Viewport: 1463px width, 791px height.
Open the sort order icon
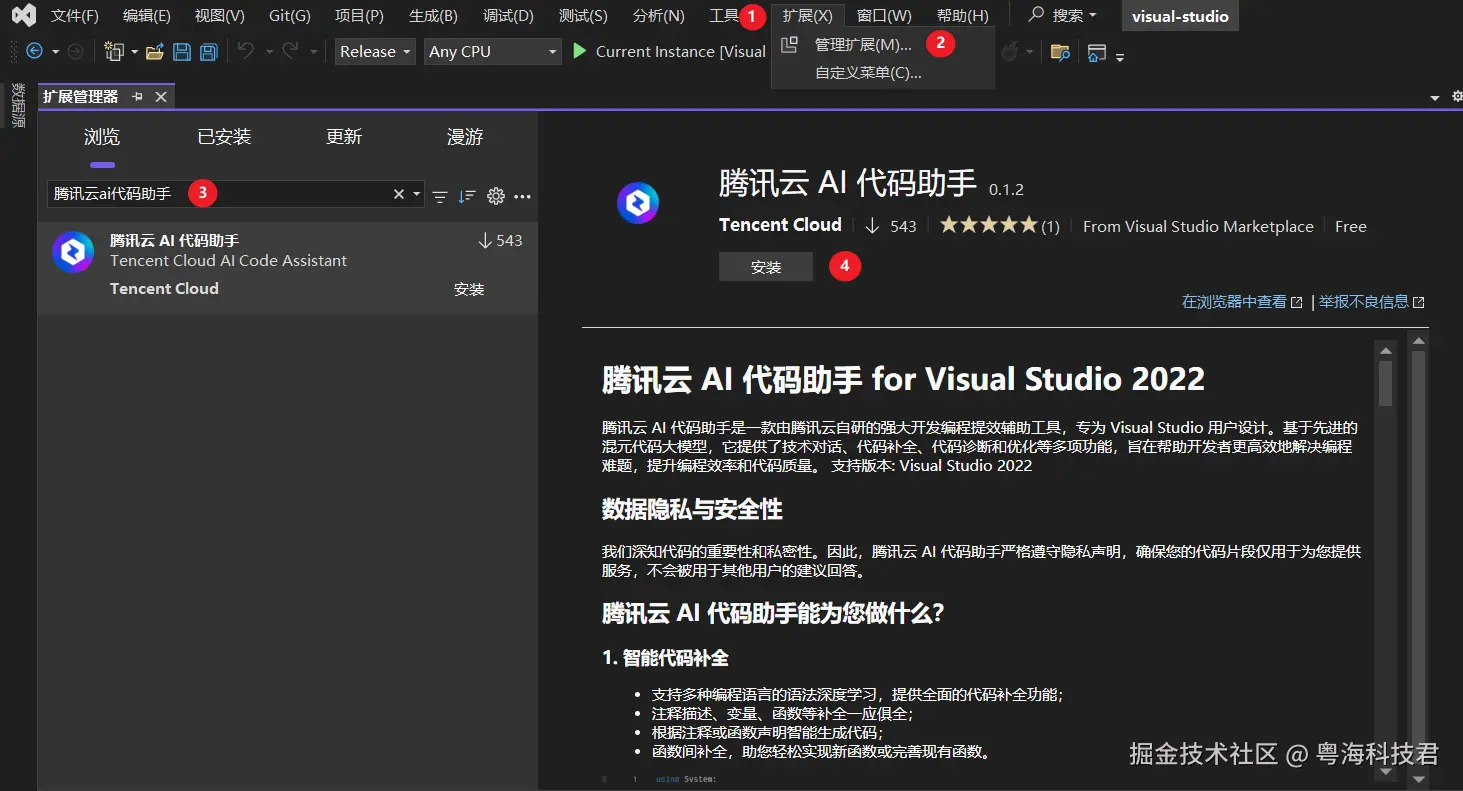467,197
